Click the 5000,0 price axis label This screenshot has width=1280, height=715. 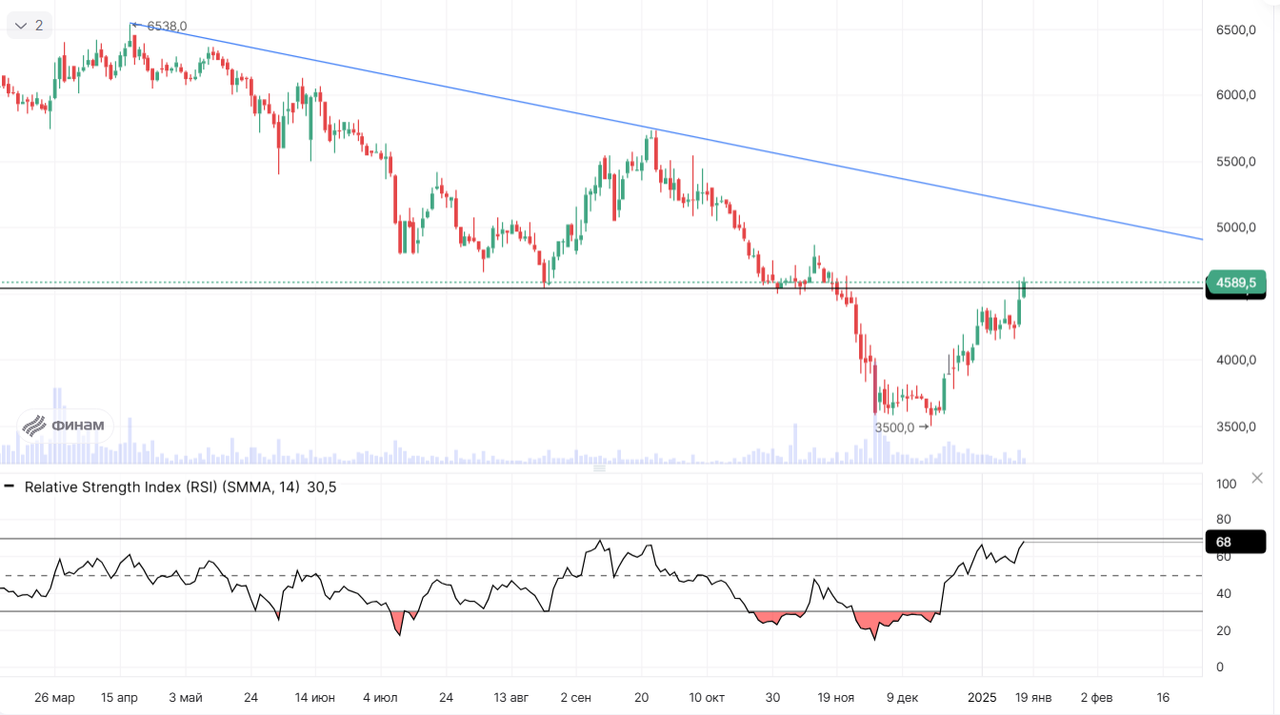pyautogui.click(x=1235, y=227)
